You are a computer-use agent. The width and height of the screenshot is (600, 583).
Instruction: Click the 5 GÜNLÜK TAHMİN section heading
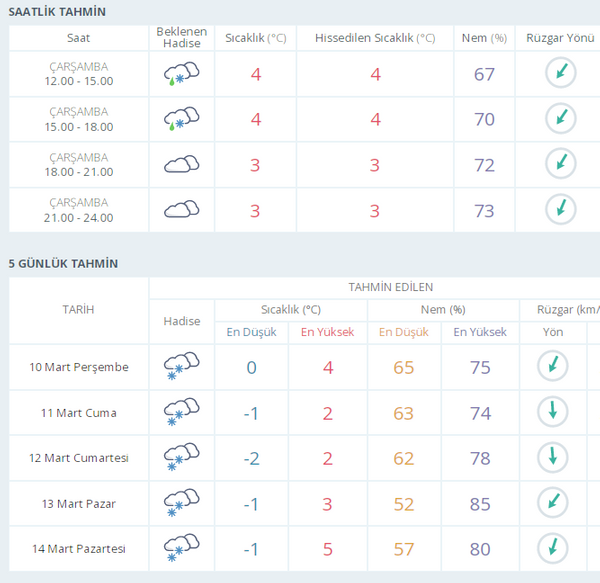pos(63,263)
